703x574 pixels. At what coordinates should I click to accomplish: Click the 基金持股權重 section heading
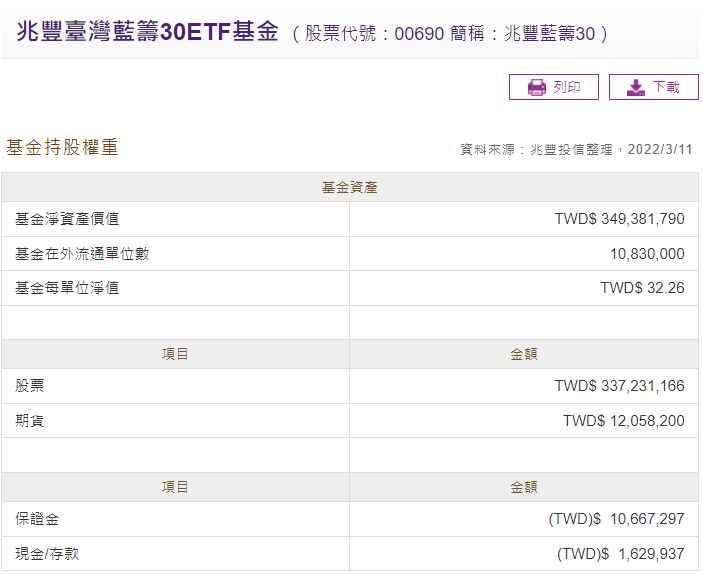(x=62, y=148)
